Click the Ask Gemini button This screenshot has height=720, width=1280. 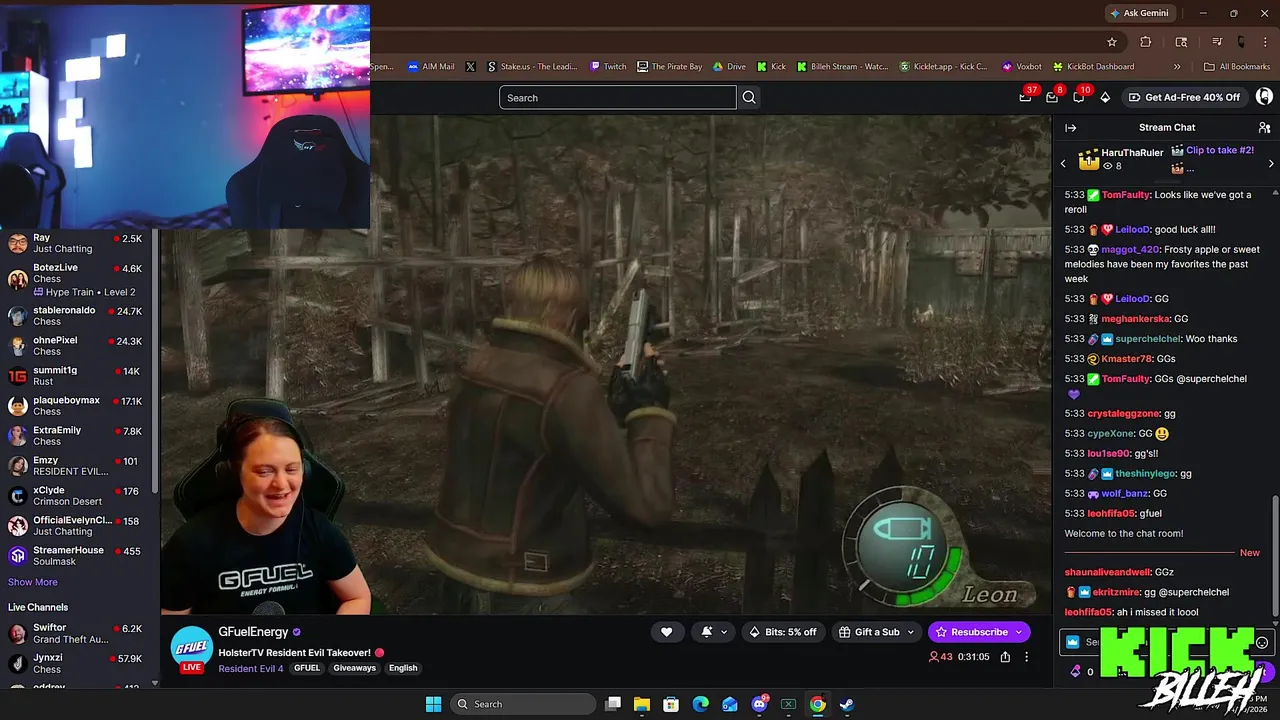click(1139, 13)
